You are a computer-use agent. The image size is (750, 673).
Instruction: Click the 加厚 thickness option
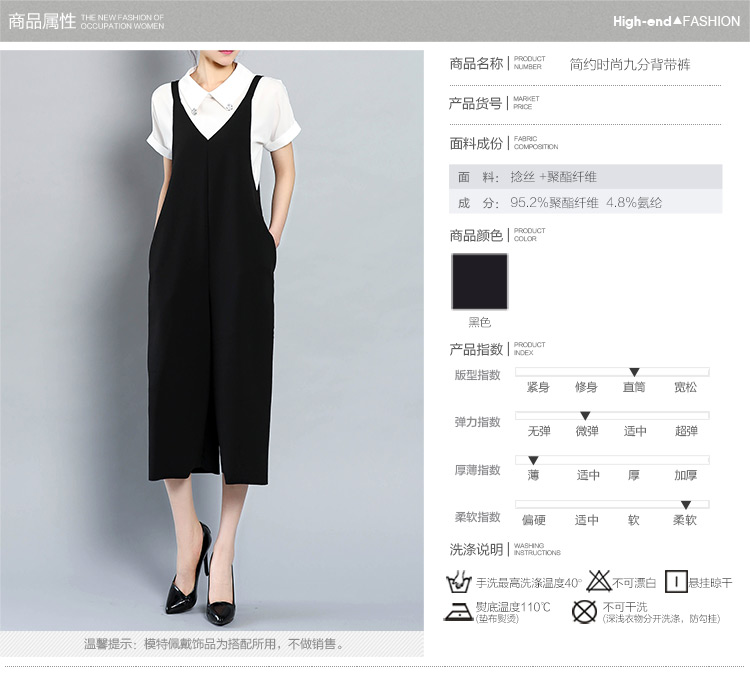tap(686, 475)
